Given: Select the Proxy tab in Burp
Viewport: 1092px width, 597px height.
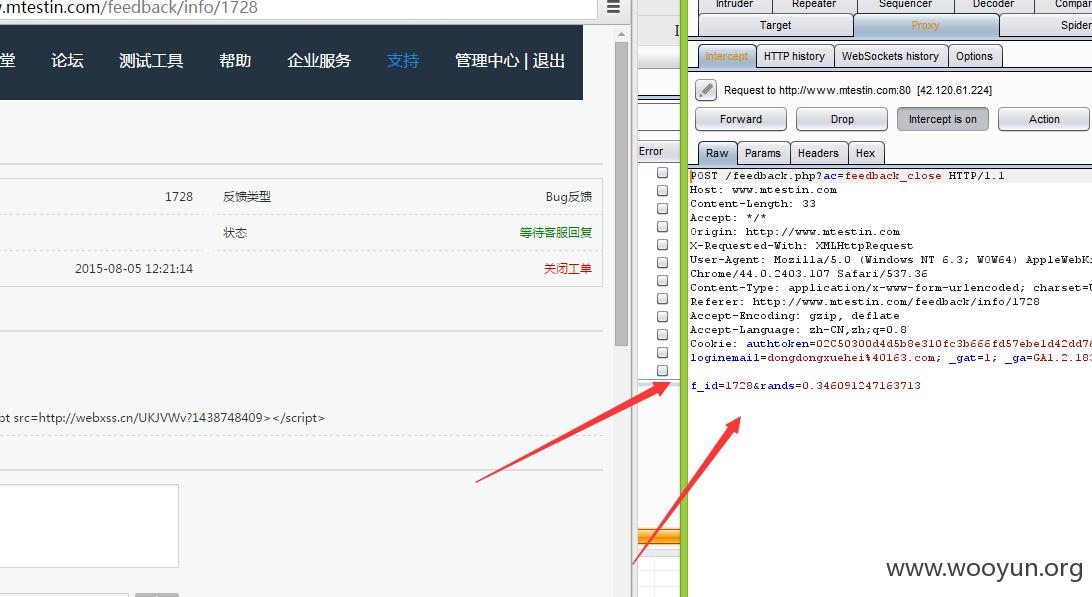Looking at the screenshot, I should [x=926, y=25].
